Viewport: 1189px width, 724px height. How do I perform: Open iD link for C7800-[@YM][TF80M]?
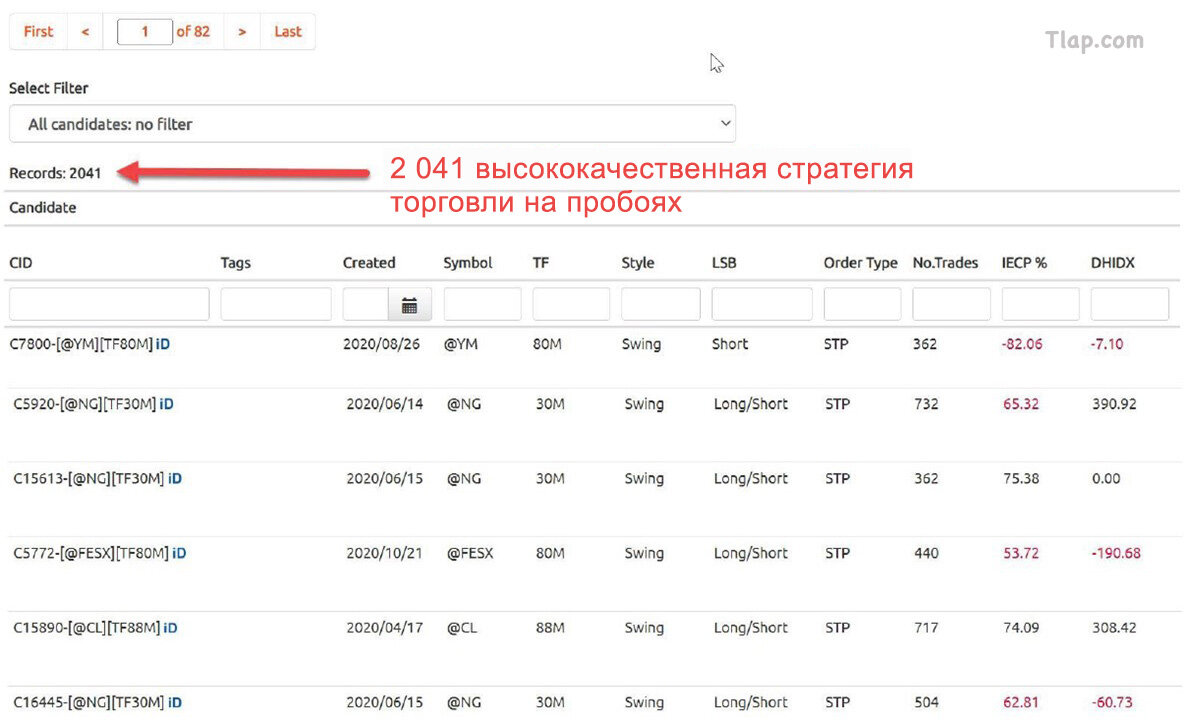pyautogui.click(x=163, y=344)
